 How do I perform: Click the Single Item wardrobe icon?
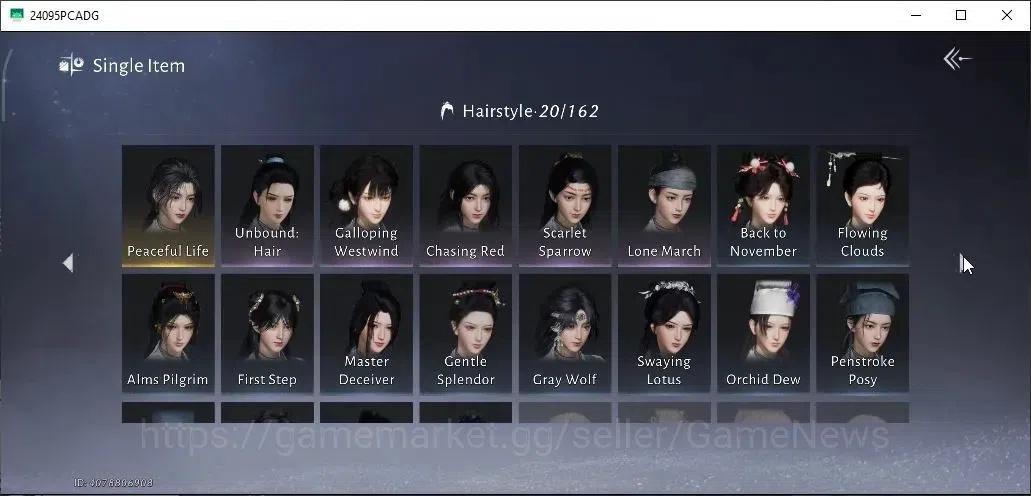tap(71, 65)
